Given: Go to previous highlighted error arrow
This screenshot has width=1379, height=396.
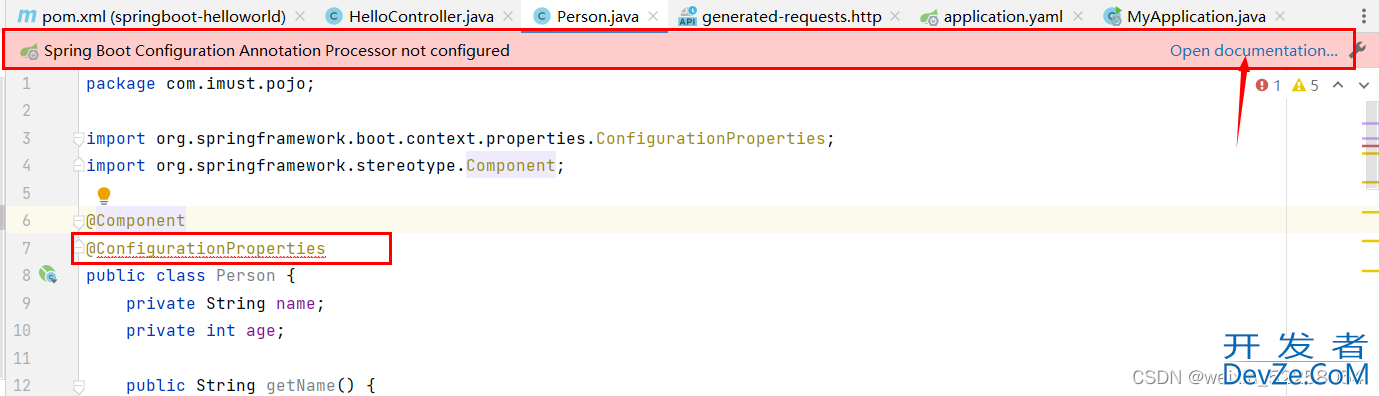Looking at the screenshot, I should tap(1338, 85).
